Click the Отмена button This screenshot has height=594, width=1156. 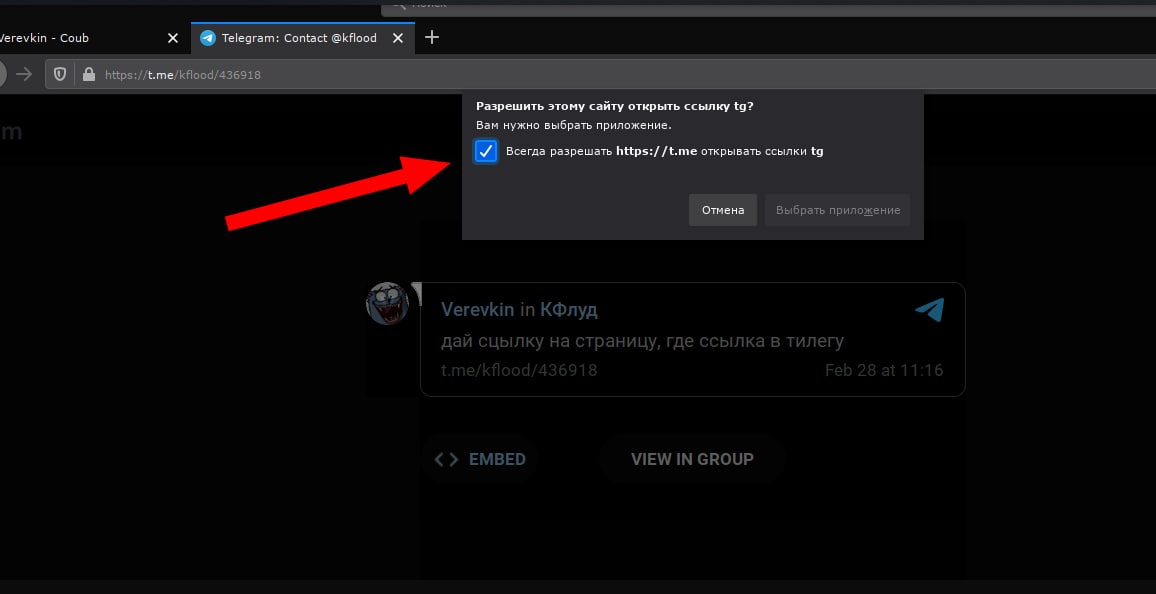(722, 210)
